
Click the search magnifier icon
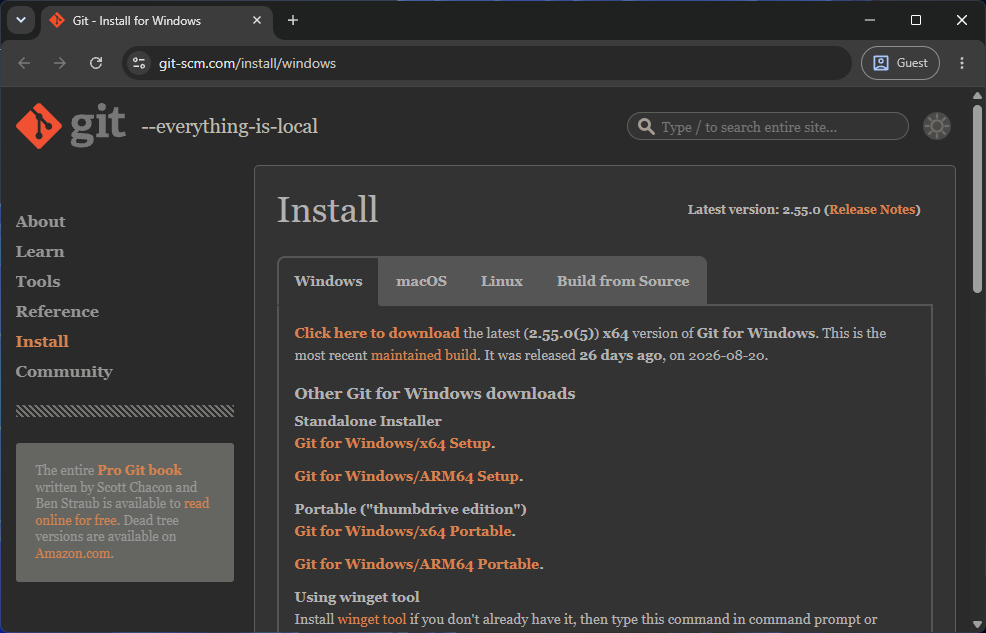click(646, 126)
